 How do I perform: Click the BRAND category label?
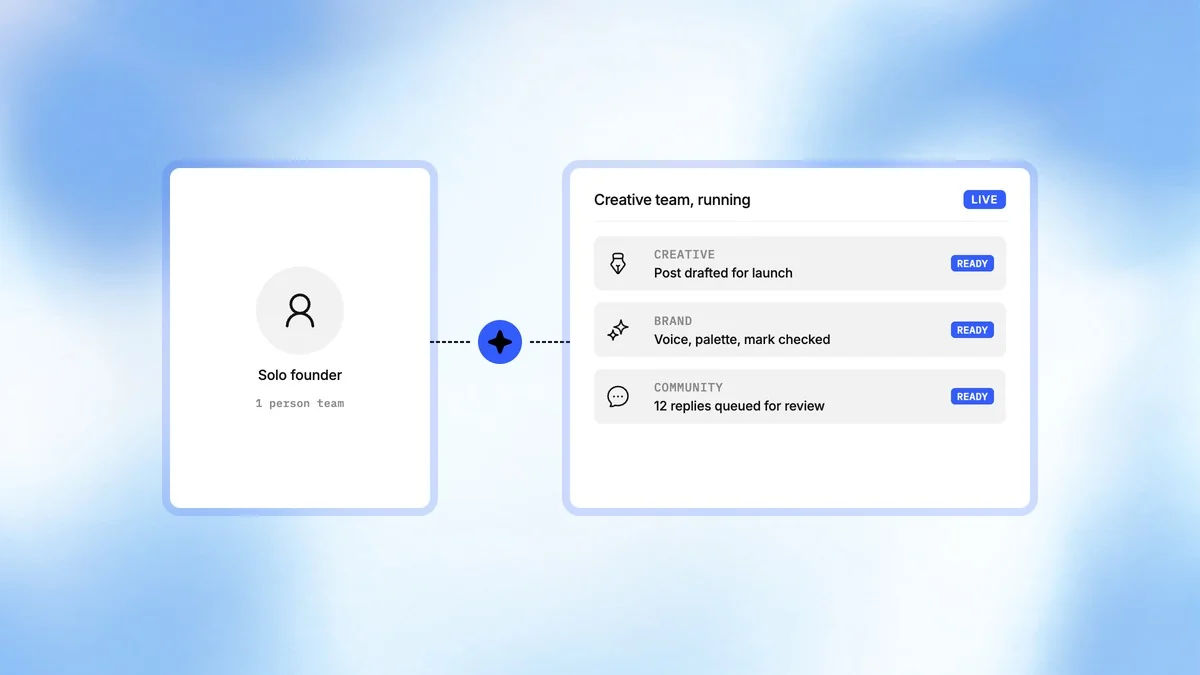tap(673, 321)
